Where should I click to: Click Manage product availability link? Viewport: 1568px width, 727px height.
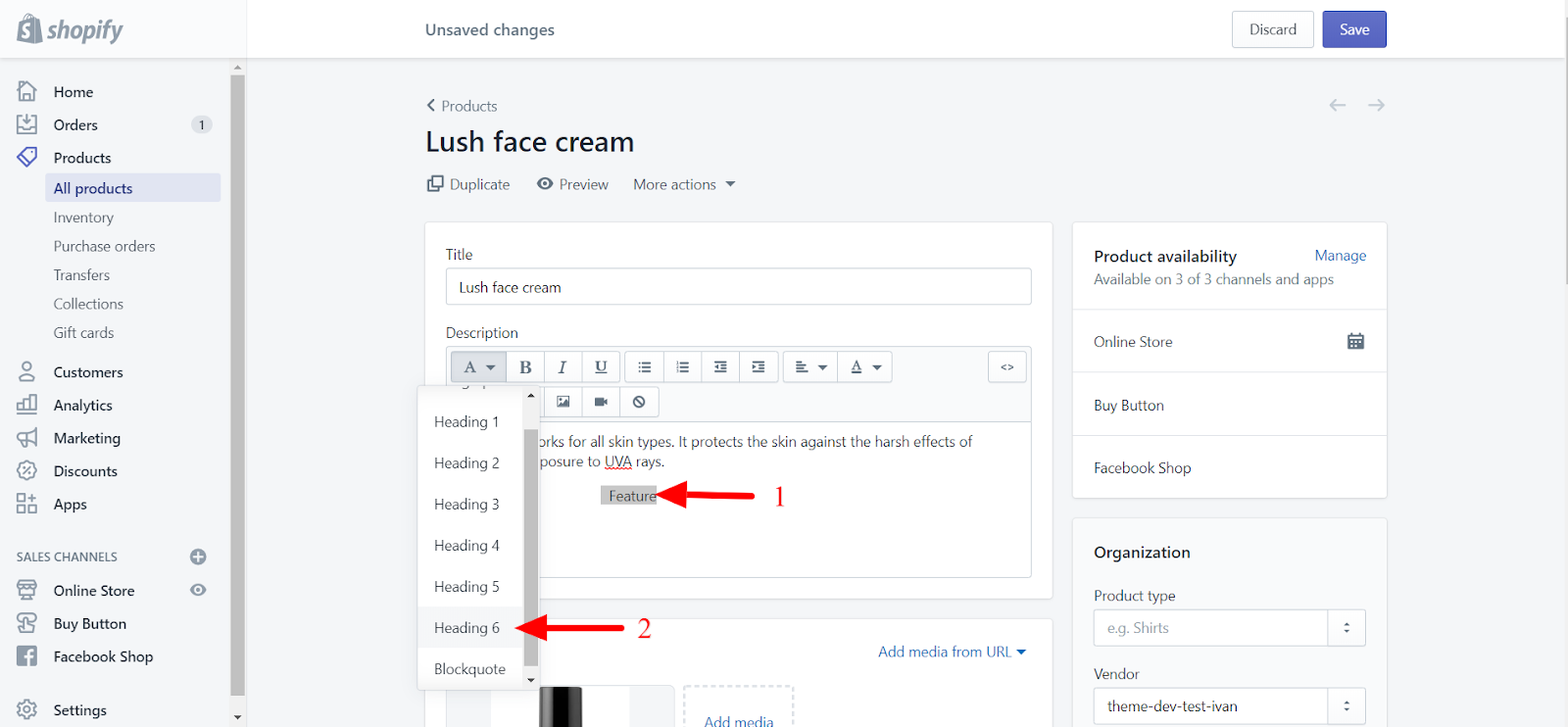pyautogui.click(x=1341, y=256)
